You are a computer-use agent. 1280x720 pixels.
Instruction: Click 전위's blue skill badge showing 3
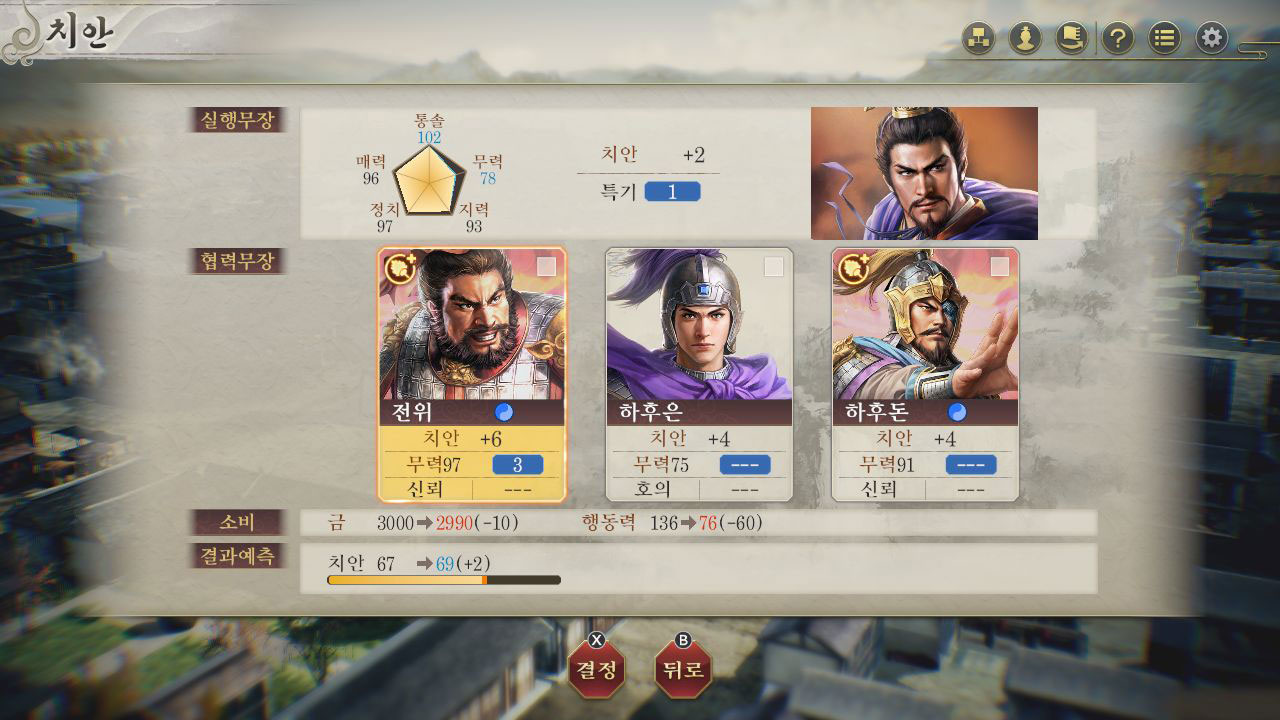(518, 465)
